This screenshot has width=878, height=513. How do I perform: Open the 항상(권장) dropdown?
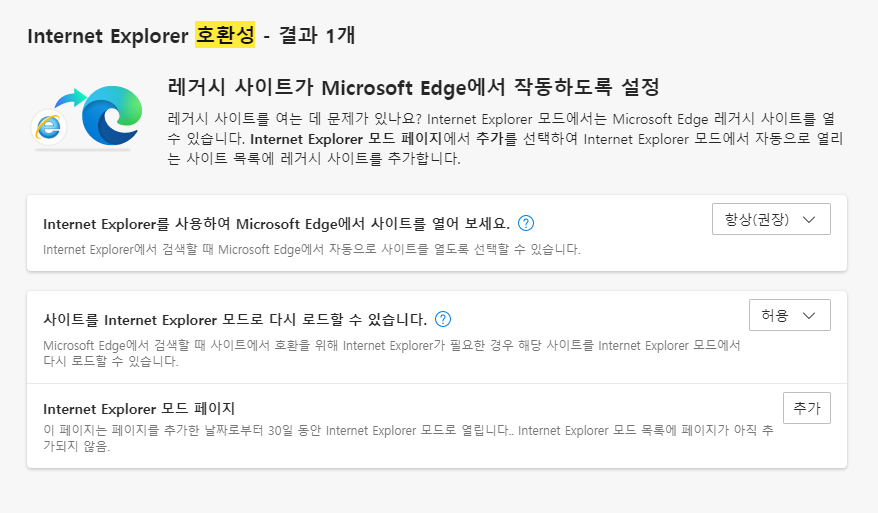pos(771,219)
